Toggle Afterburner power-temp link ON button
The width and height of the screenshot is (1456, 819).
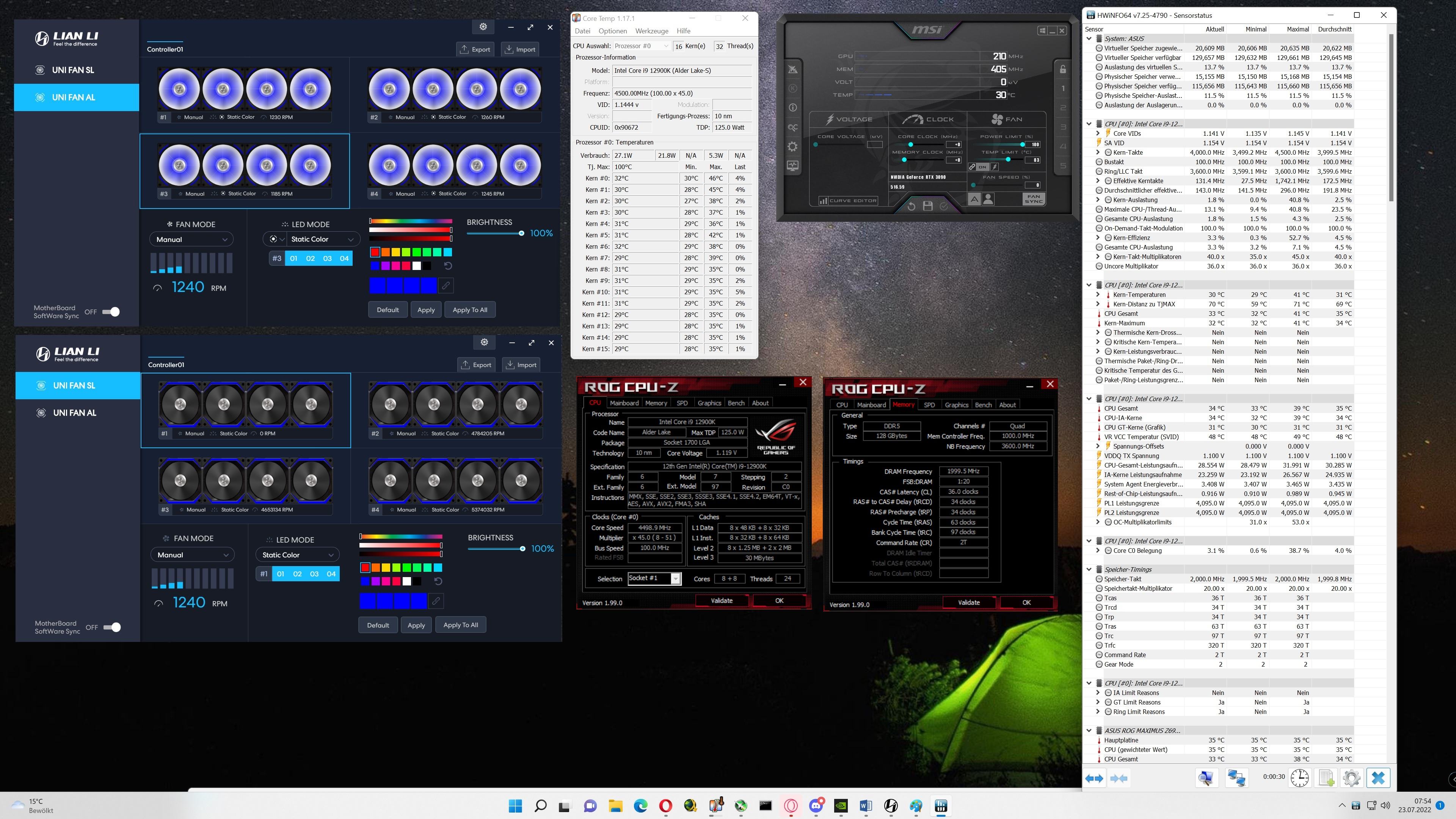tap(982, 167)
